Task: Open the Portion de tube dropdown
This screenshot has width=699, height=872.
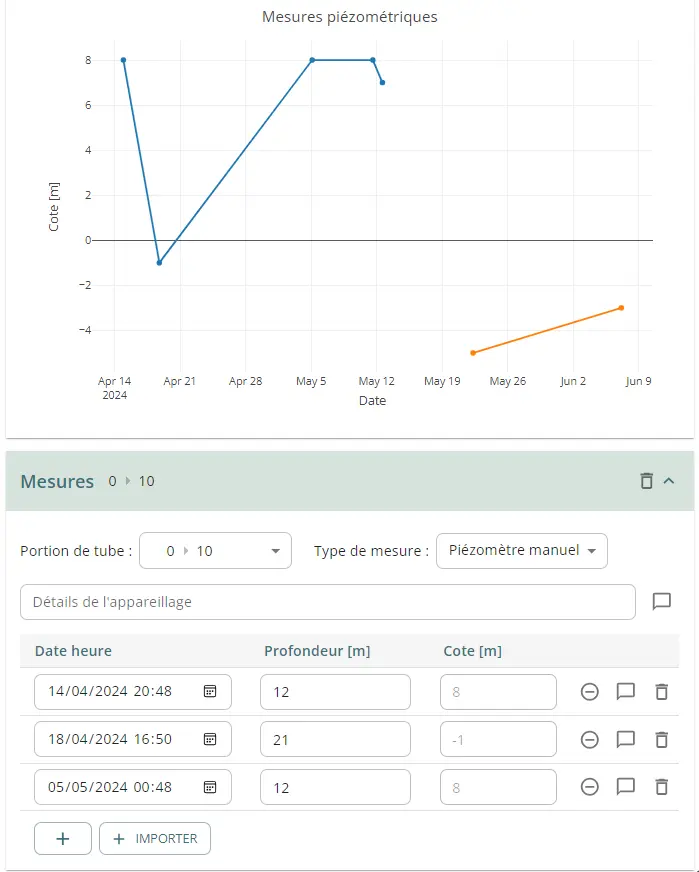Action: [215, 551]
